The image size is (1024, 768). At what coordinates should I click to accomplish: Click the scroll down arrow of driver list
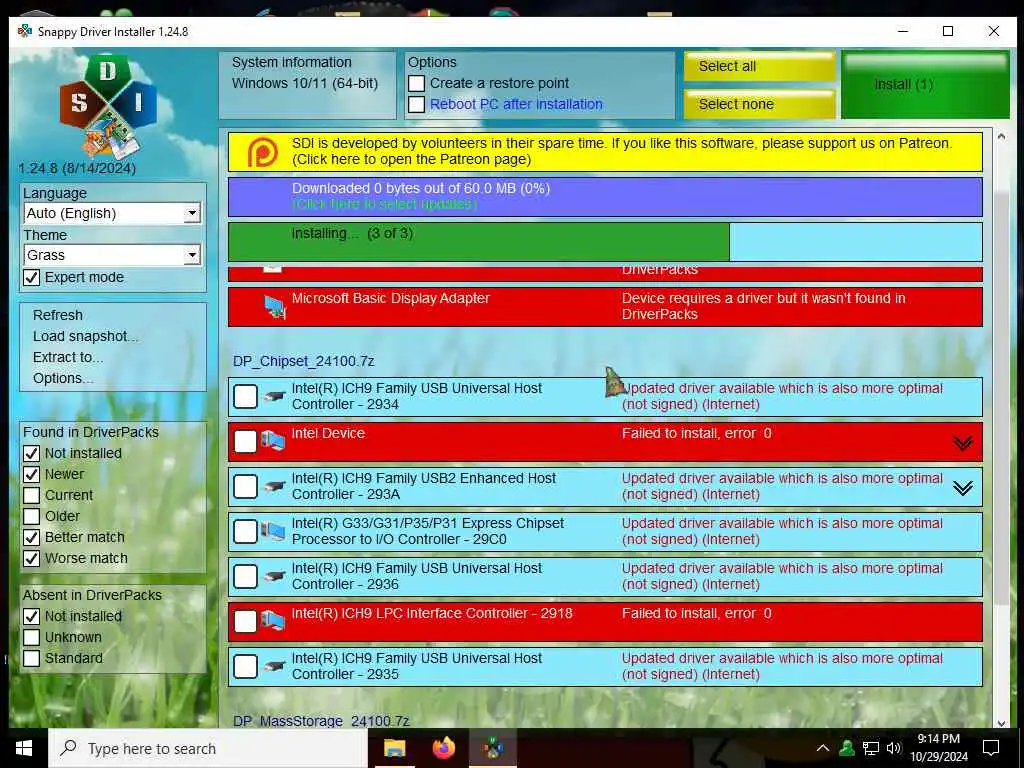1002,722
